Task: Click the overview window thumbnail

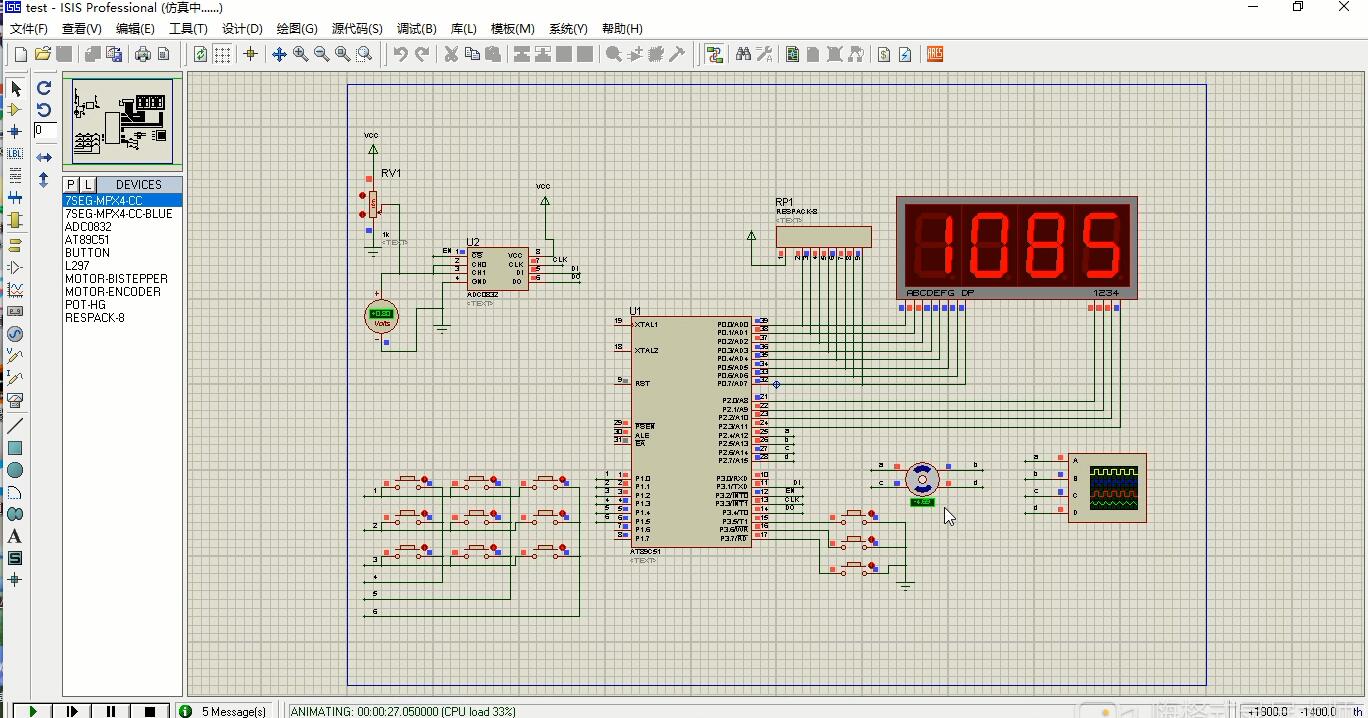Action: point(122,121)
